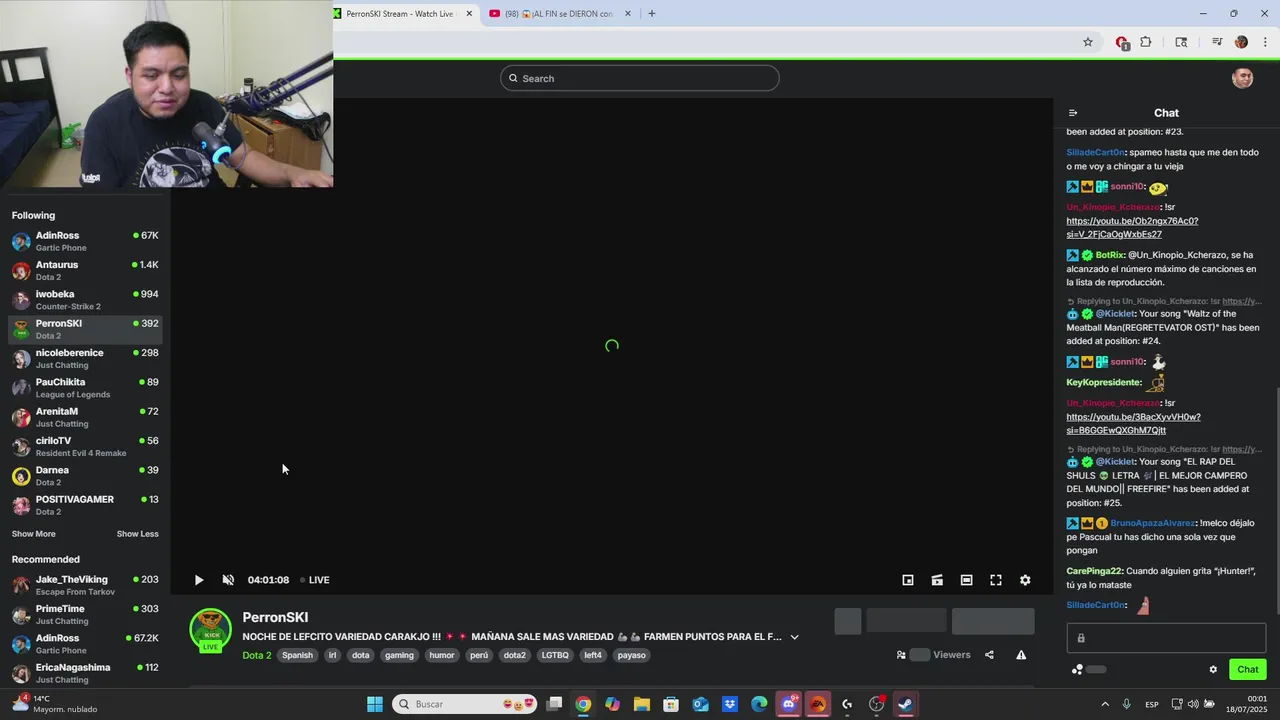1280x720 pixels.
Task: Open the ArenitaM channel
Action: pos(85,417)
